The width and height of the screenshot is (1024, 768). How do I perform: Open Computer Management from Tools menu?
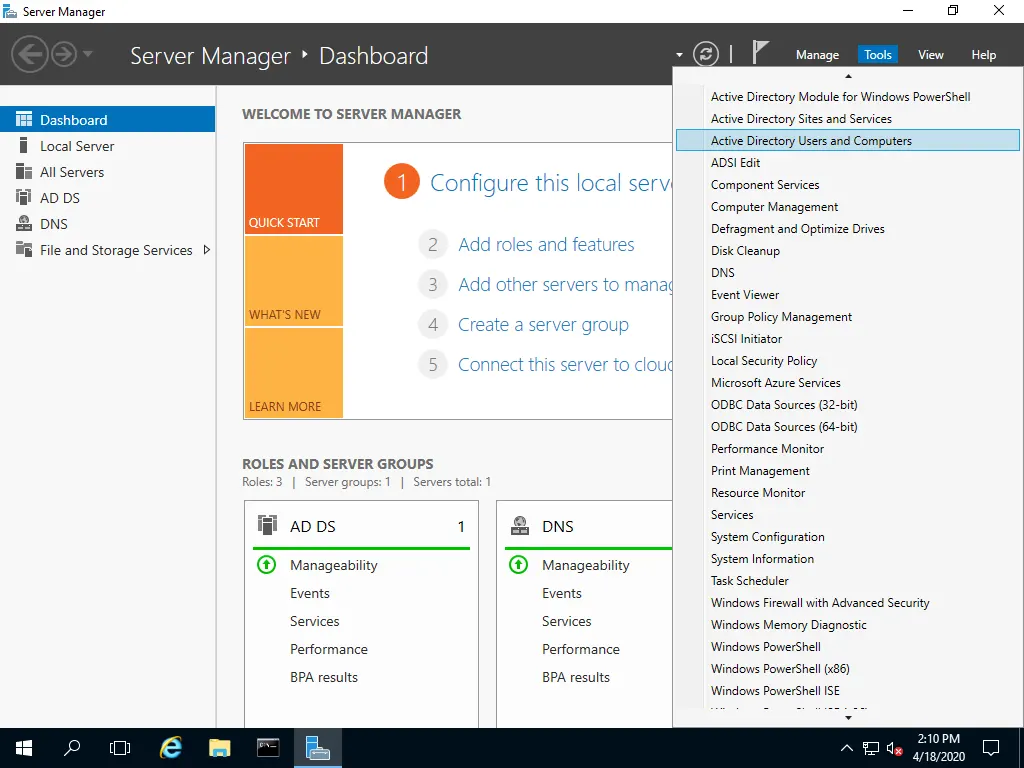coord(848,206)
